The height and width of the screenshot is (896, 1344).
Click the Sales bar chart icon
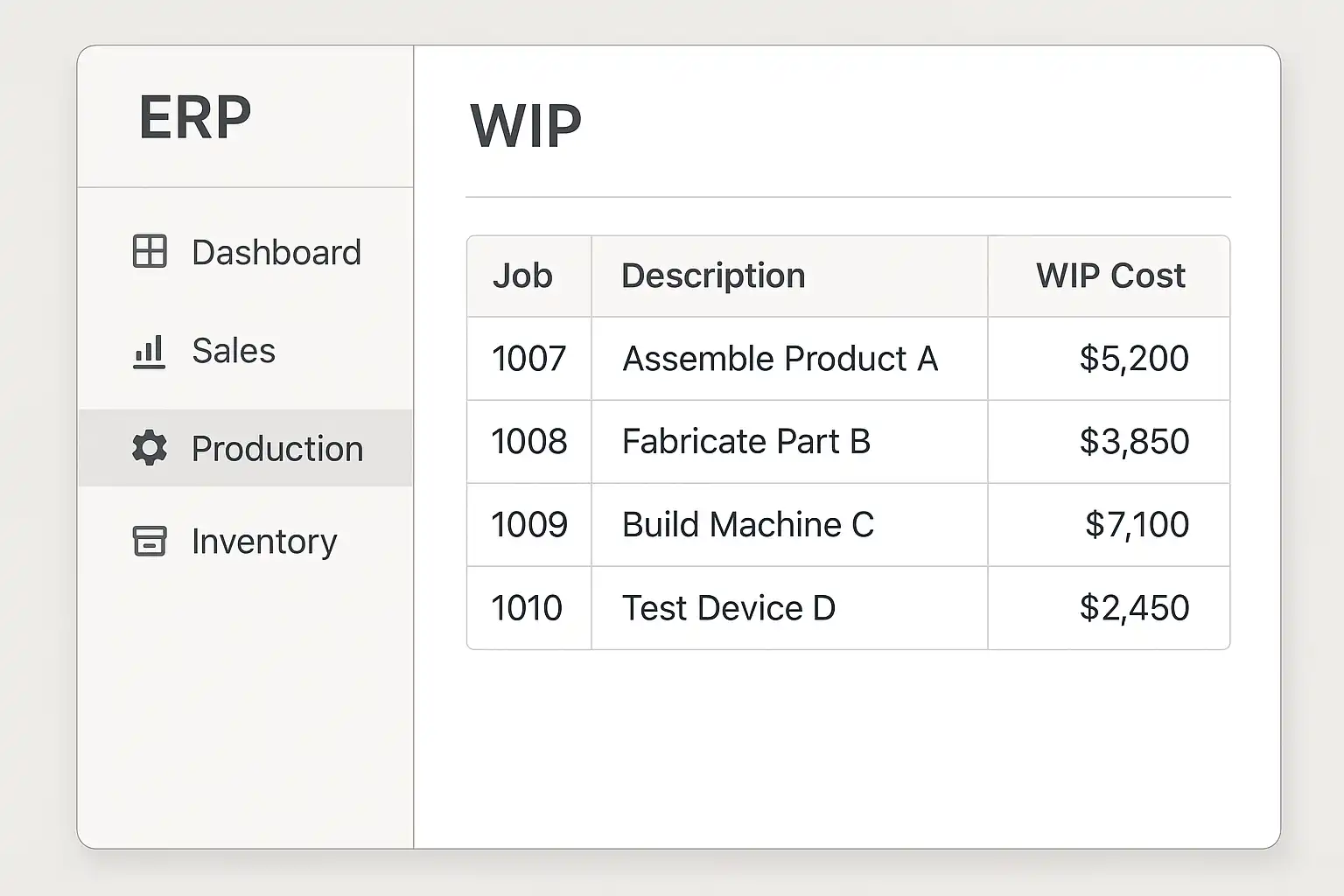pos(149,352)
